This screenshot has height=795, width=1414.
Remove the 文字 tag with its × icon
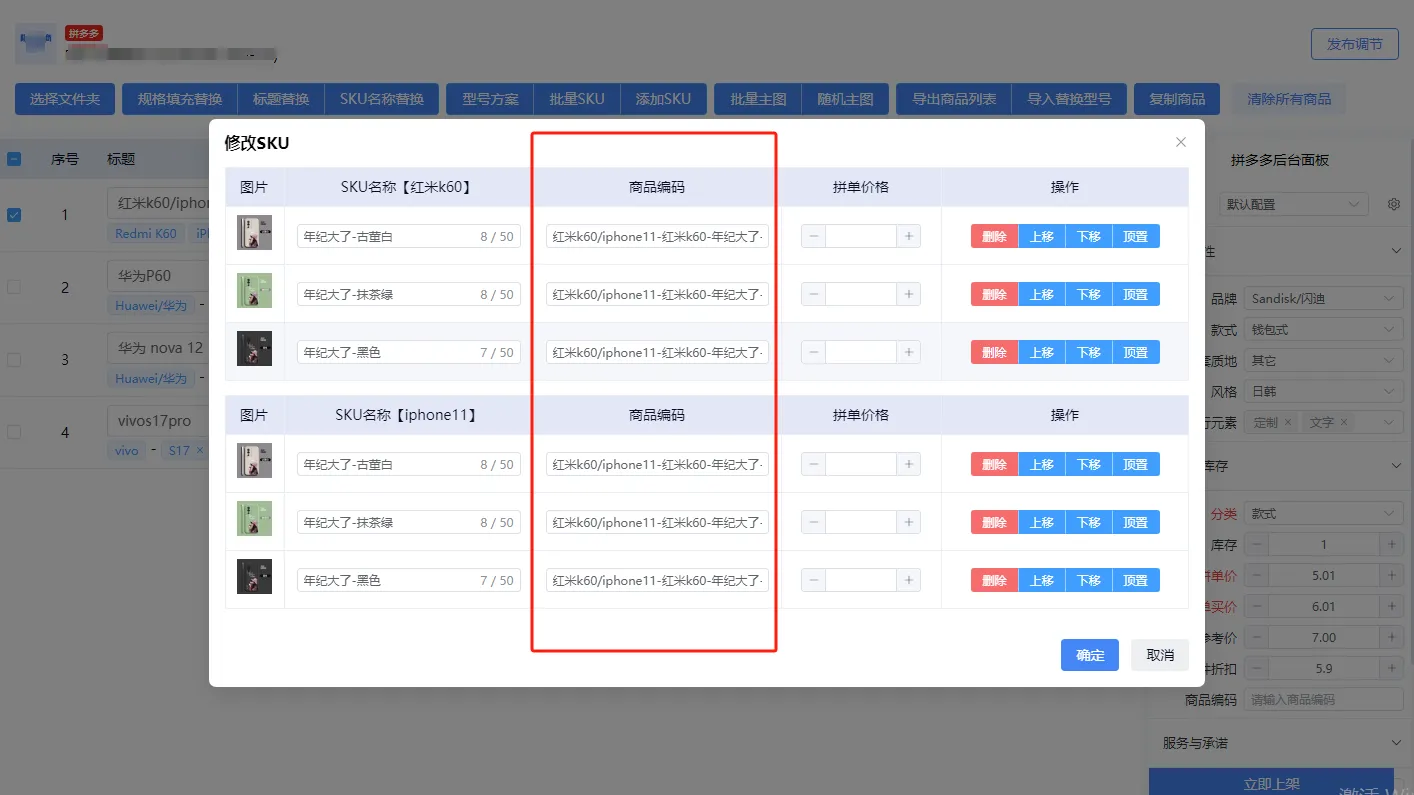[x=1344, y=423]
